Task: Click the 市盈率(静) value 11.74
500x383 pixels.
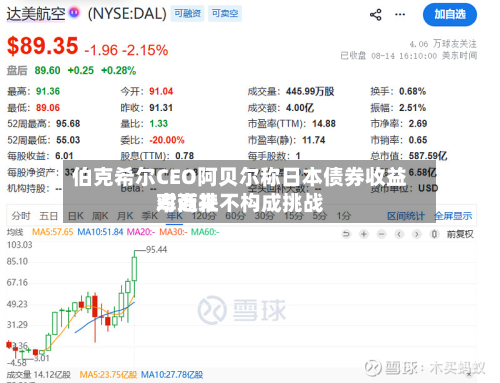Action: [x=314, y=140]
